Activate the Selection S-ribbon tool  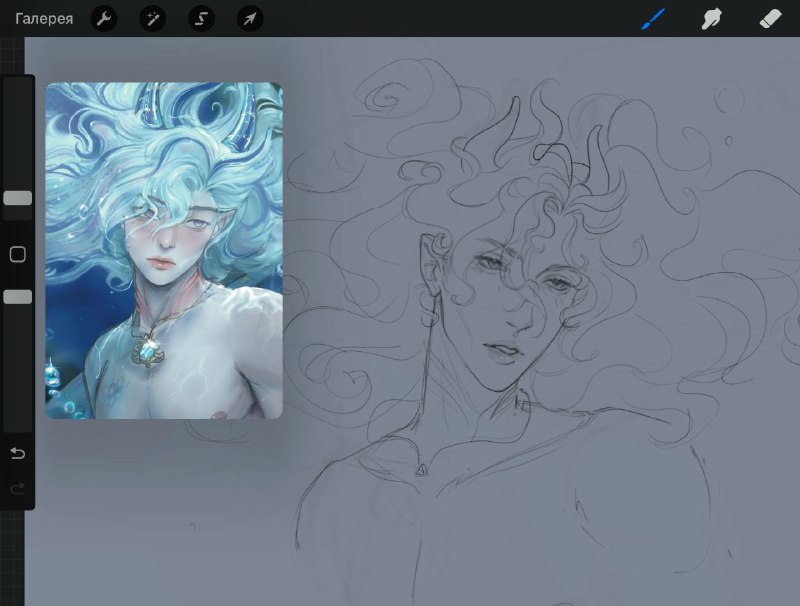202,19
